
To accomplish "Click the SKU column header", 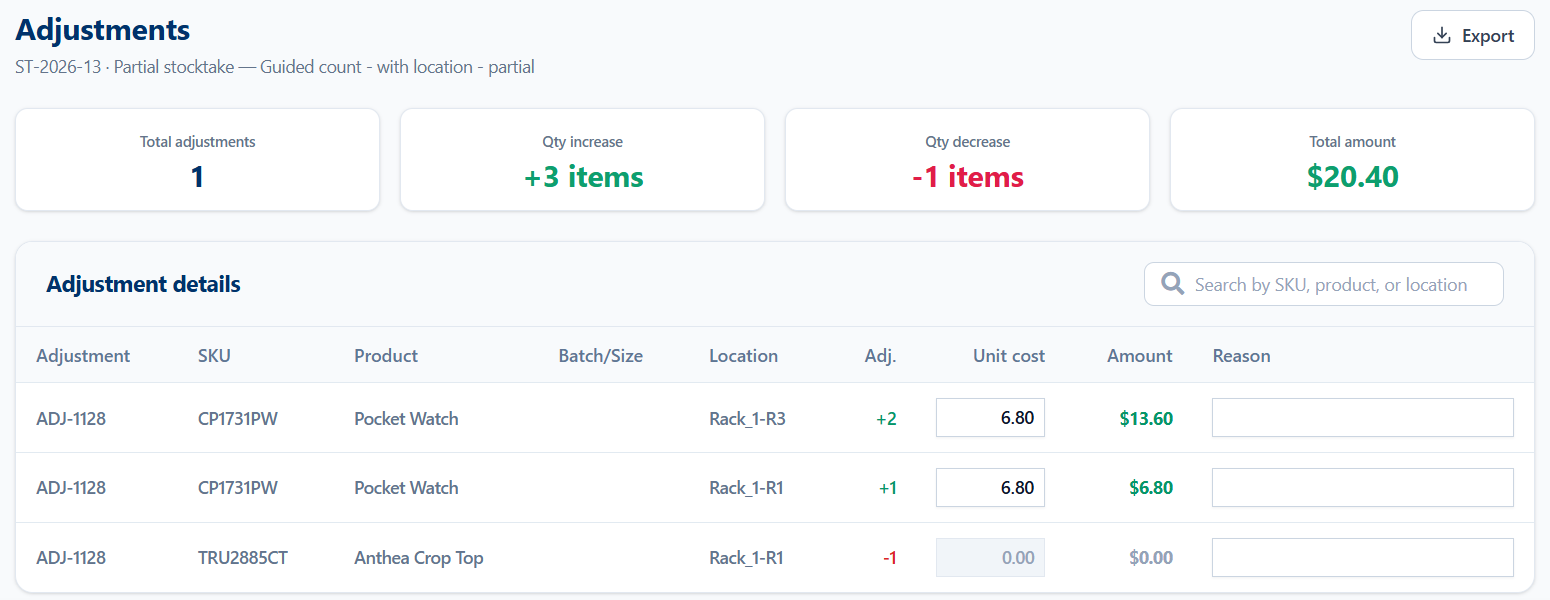I will (x=214, y=356).
